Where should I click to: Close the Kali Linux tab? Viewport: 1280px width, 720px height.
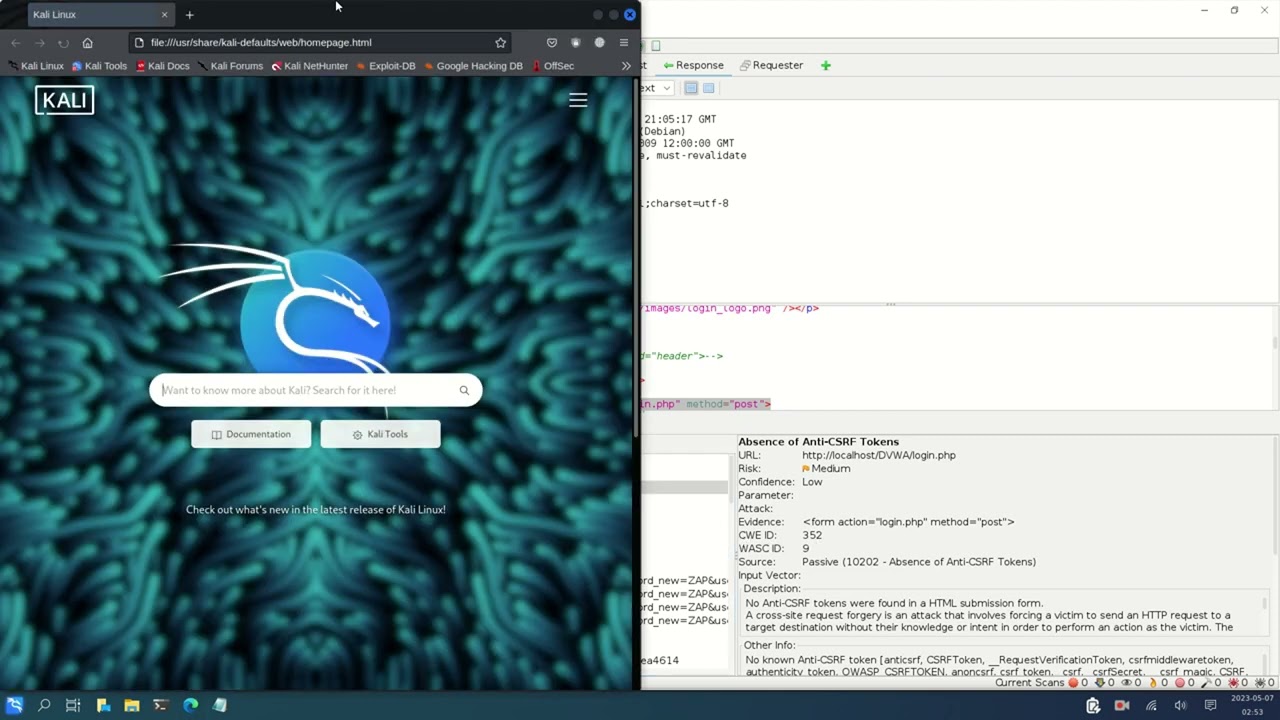[x=164, y=14]
